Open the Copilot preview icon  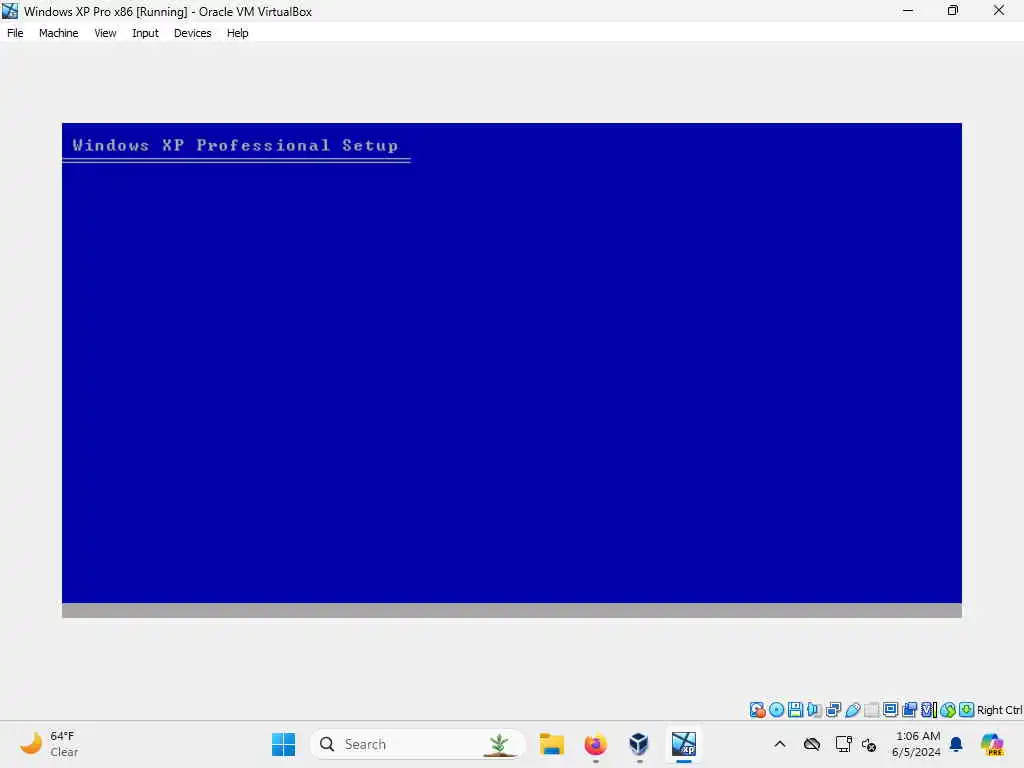click(992, 744)
